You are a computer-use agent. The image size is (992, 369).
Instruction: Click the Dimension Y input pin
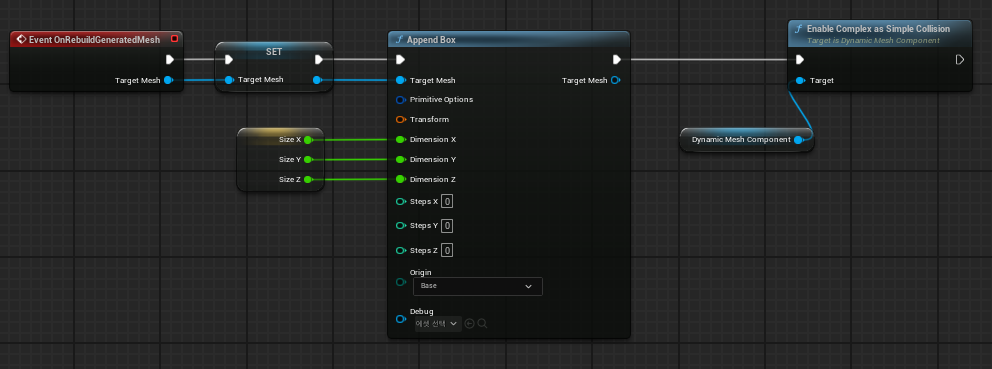click(400, 159)
